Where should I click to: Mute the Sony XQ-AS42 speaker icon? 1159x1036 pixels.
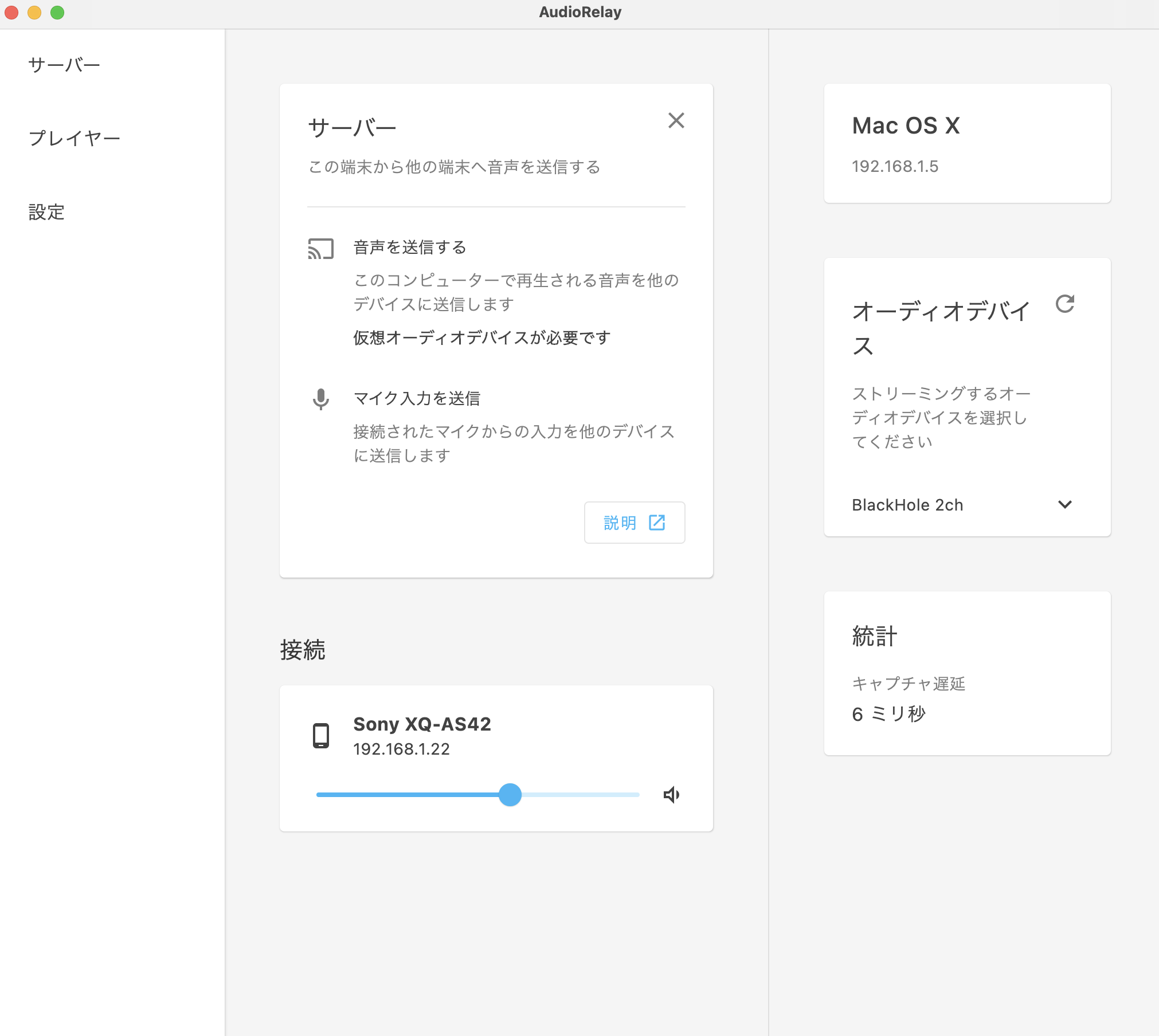(671, 795)
